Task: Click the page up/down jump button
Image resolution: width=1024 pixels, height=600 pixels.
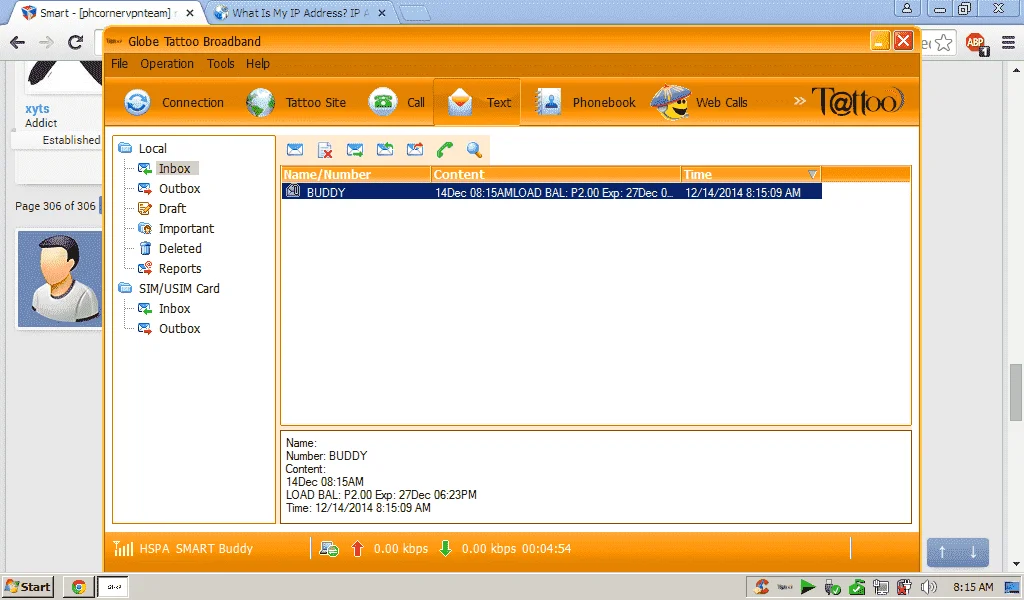Action: click(957, 552)
